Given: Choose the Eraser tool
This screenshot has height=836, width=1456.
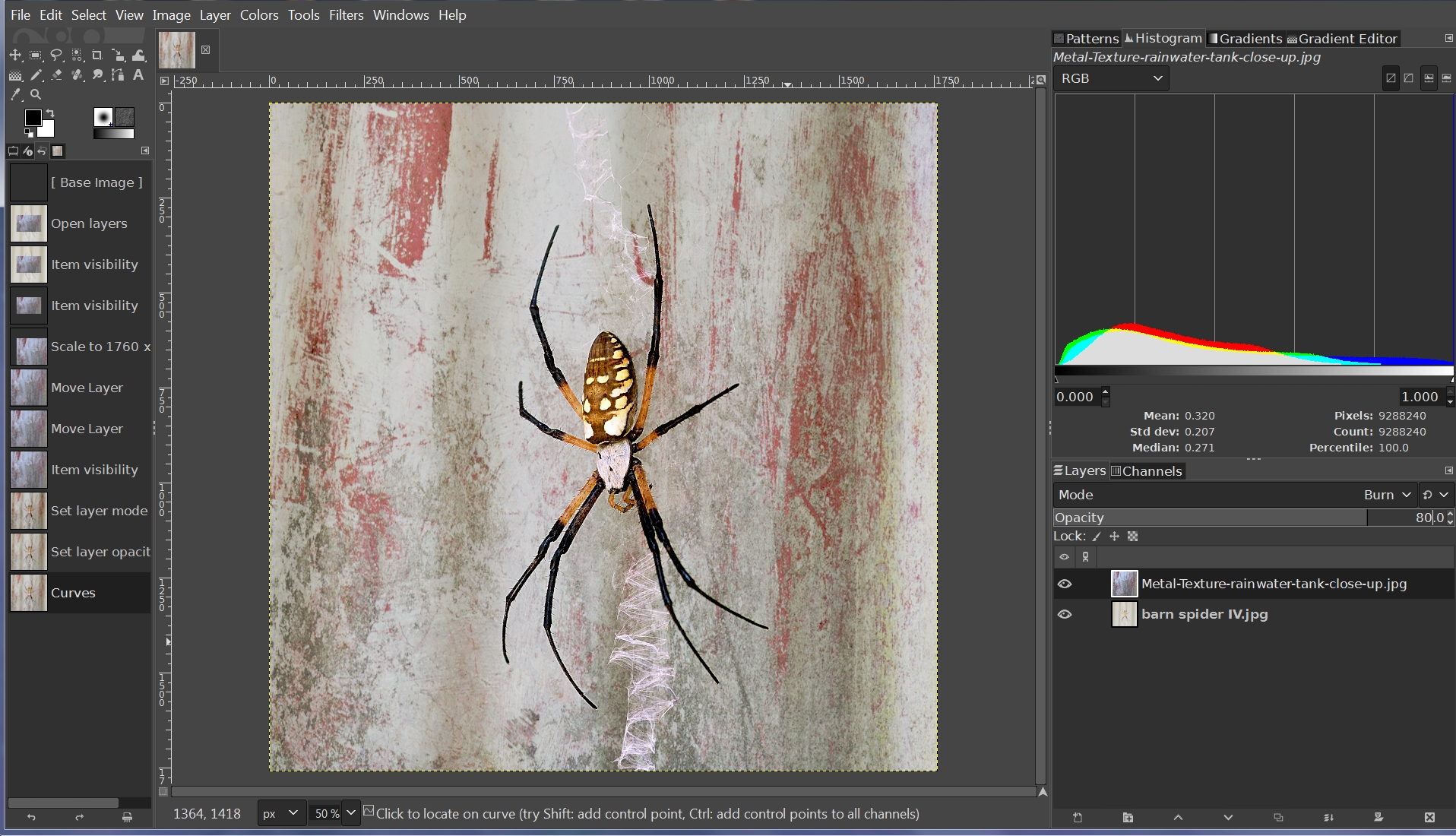Looking at the screenshot, I should pyautogui.click(x=56, y=75).
